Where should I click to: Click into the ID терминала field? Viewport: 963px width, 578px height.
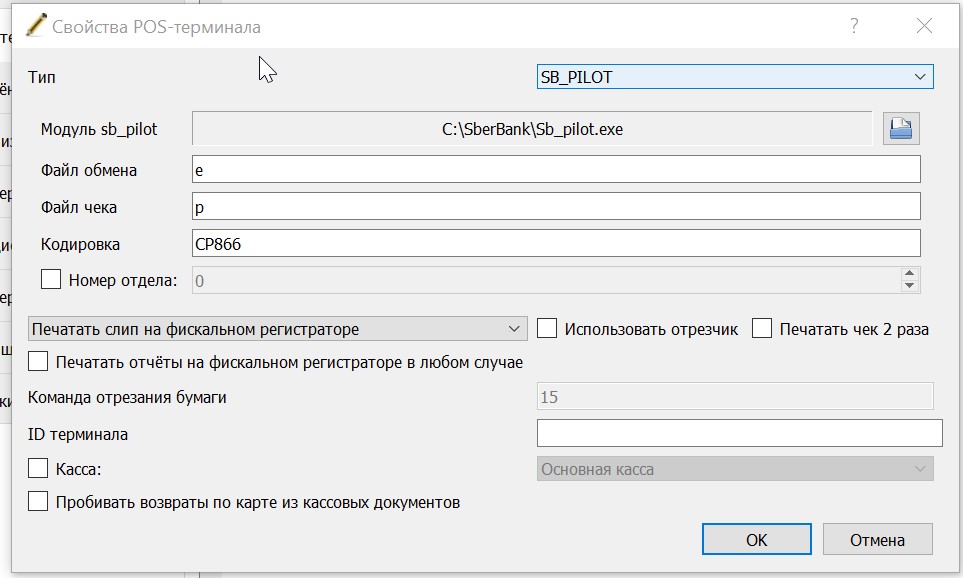click(x=739, y=433)
